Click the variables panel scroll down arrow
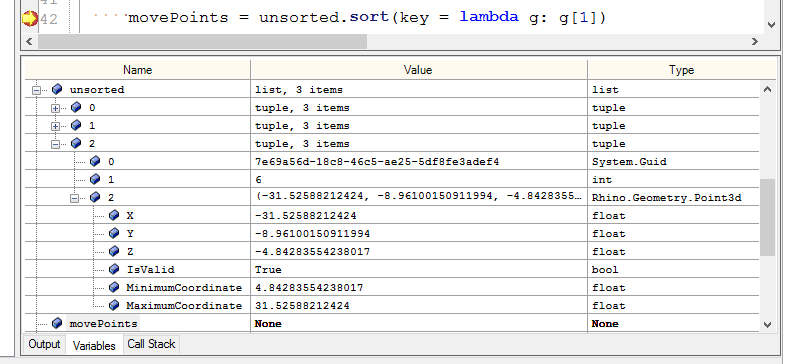785x364 pixels. click(768, 325)
